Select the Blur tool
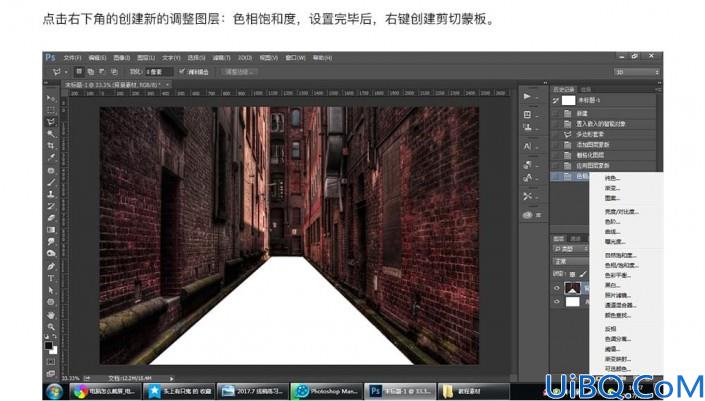Viewport: 705px width, 401px height. (x=51, y=242)
